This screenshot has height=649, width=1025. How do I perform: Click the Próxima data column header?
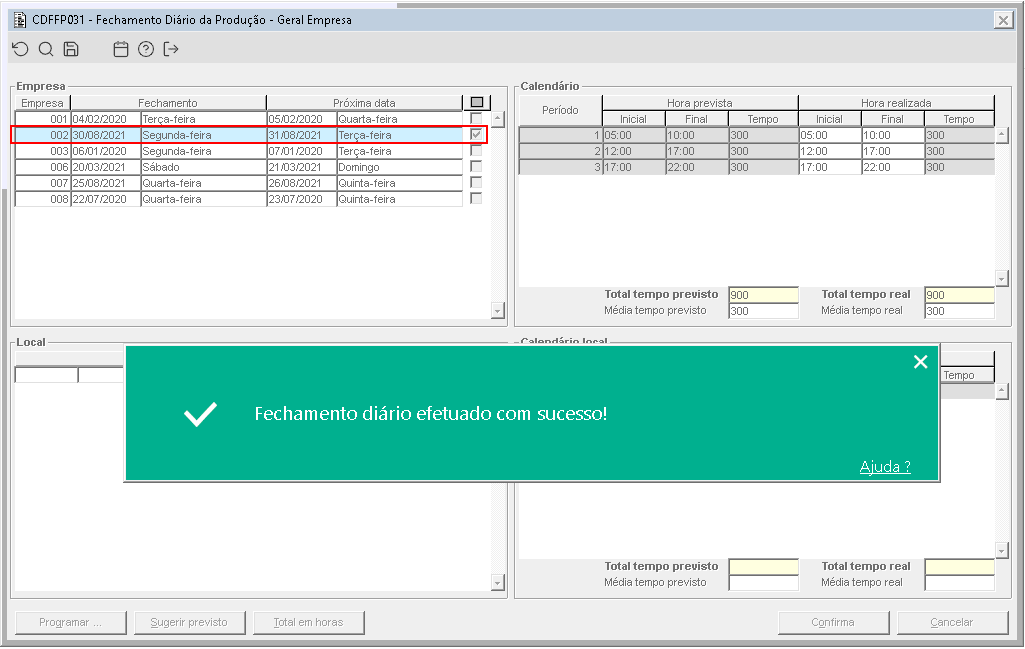(x=364, y=103)
